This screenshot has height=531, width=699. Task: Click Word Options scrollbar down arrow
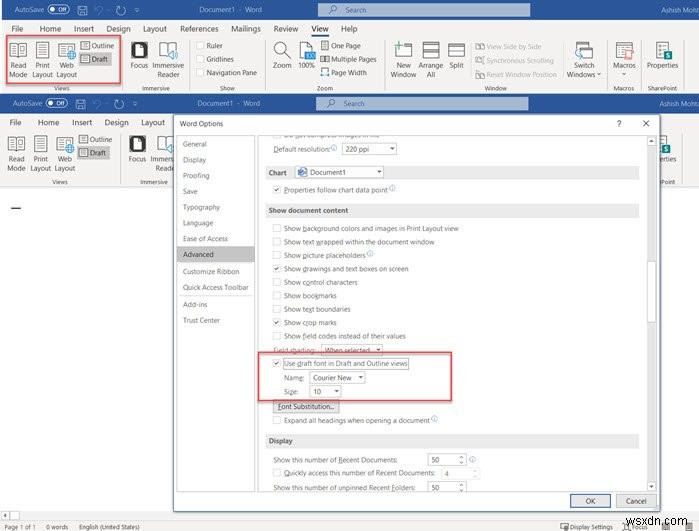point(651,486)
